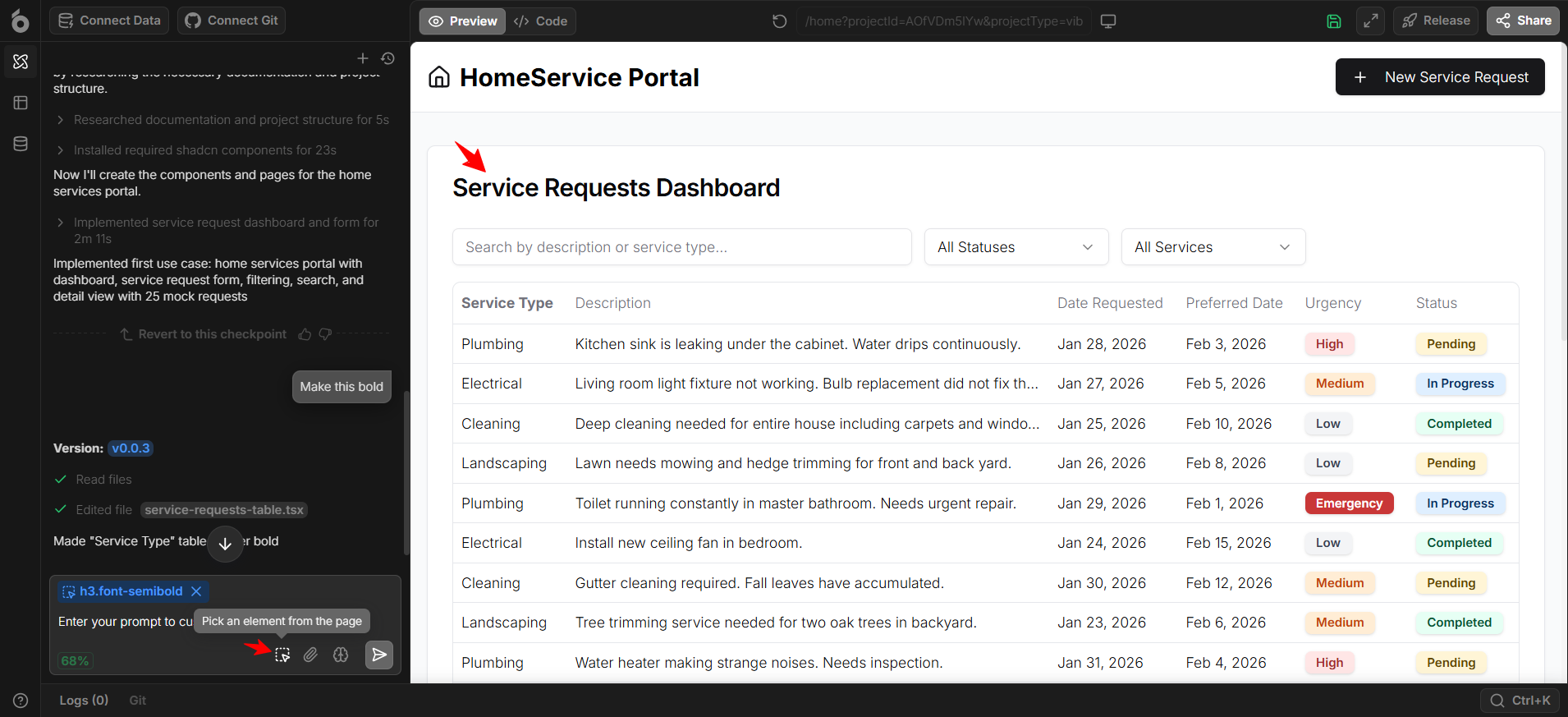Open the database sidebar icon
The width and height of the screenshot is (1568, 717).
tap(21, 144)
